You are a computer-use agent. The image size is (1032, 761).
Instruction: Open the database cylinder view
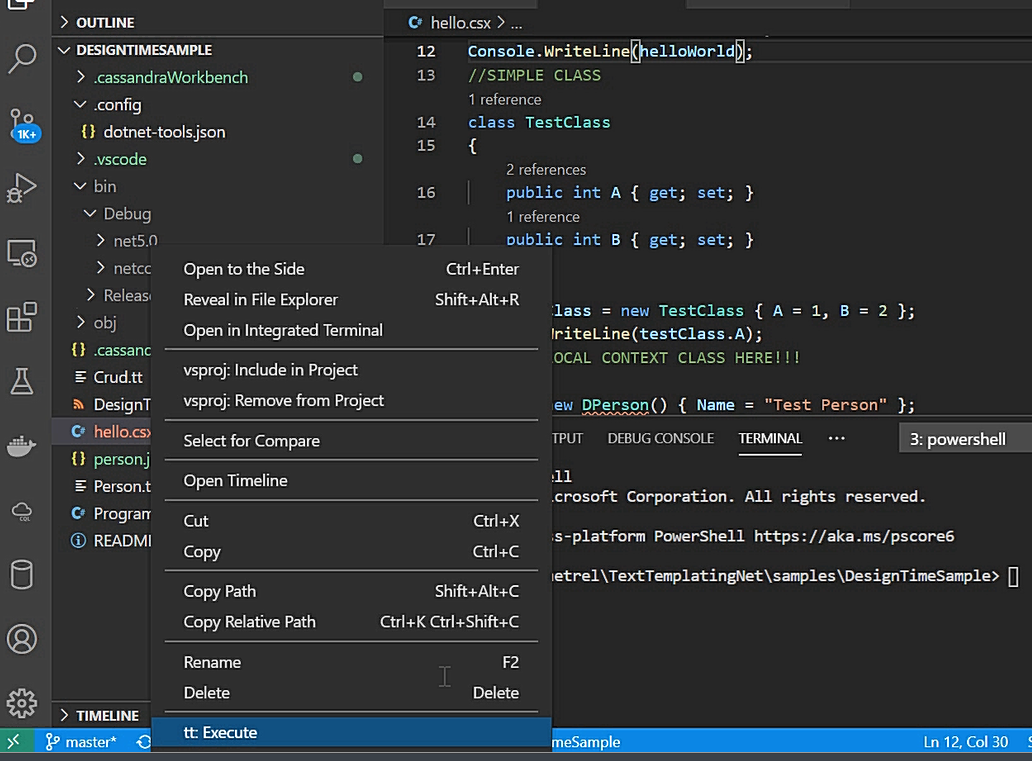click(x=22, y=575)
